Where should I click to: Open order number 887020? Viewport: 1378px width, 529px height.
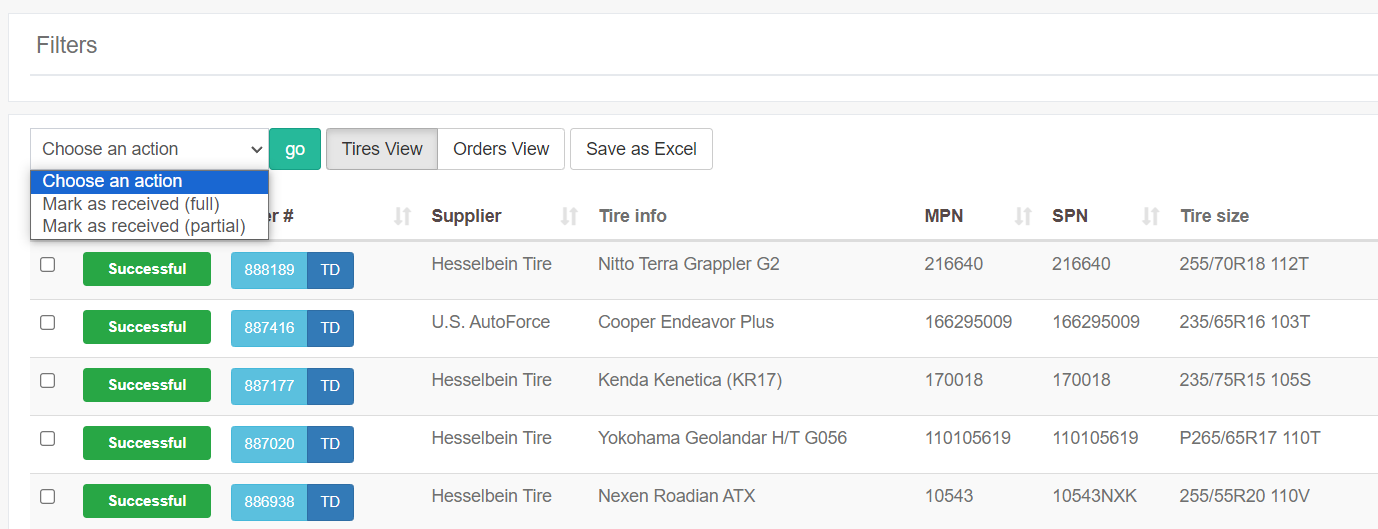pos(269,444)
